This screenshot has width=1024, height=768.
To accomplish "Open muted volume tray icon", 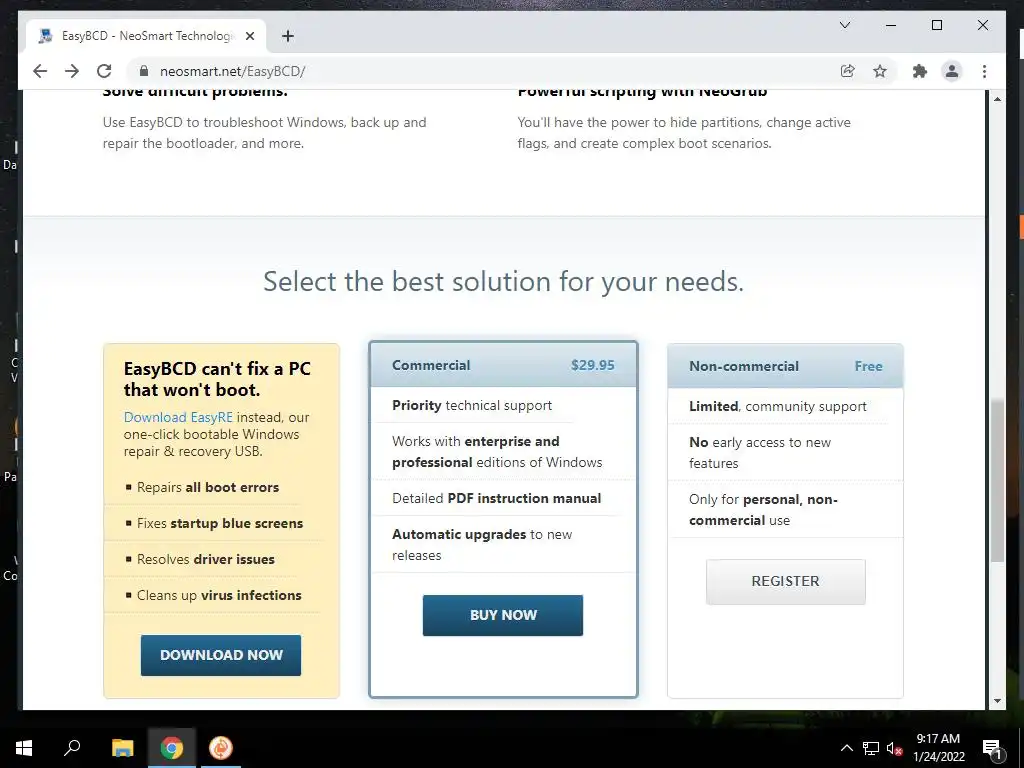I will pos(893,748).
